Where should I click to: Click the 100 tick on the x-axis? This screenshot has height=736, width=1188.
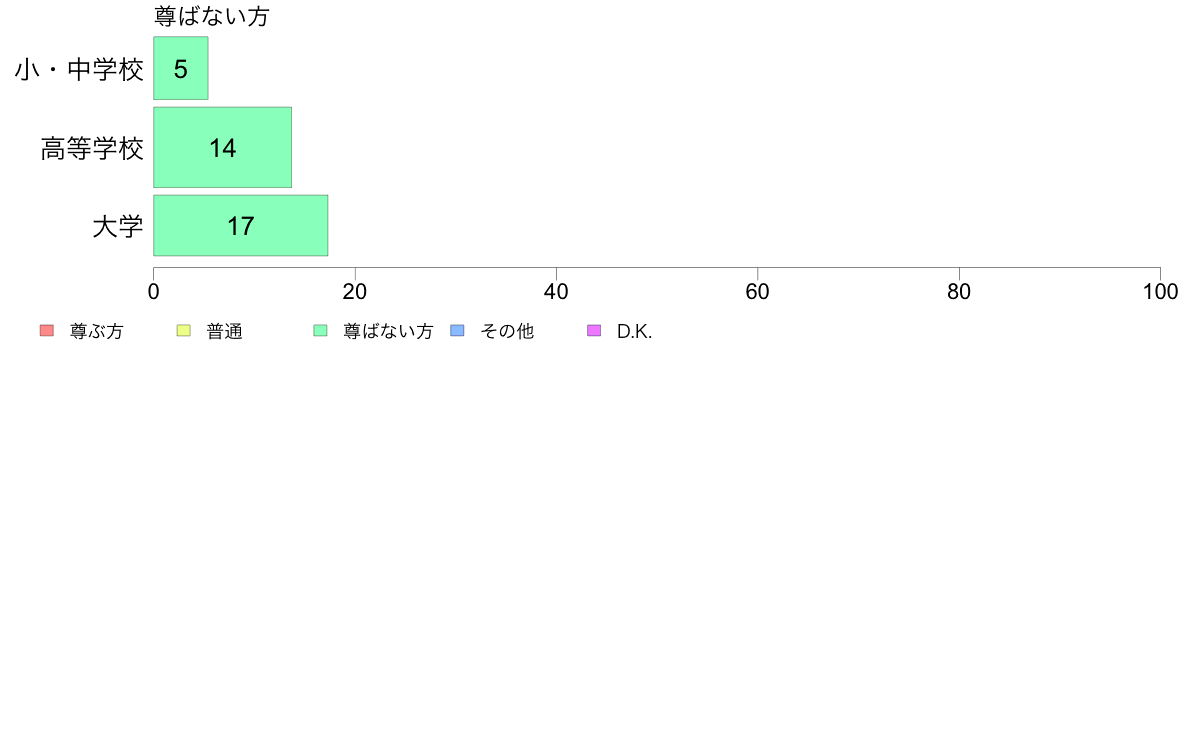pyautogui.click(x=1160, y=292)
